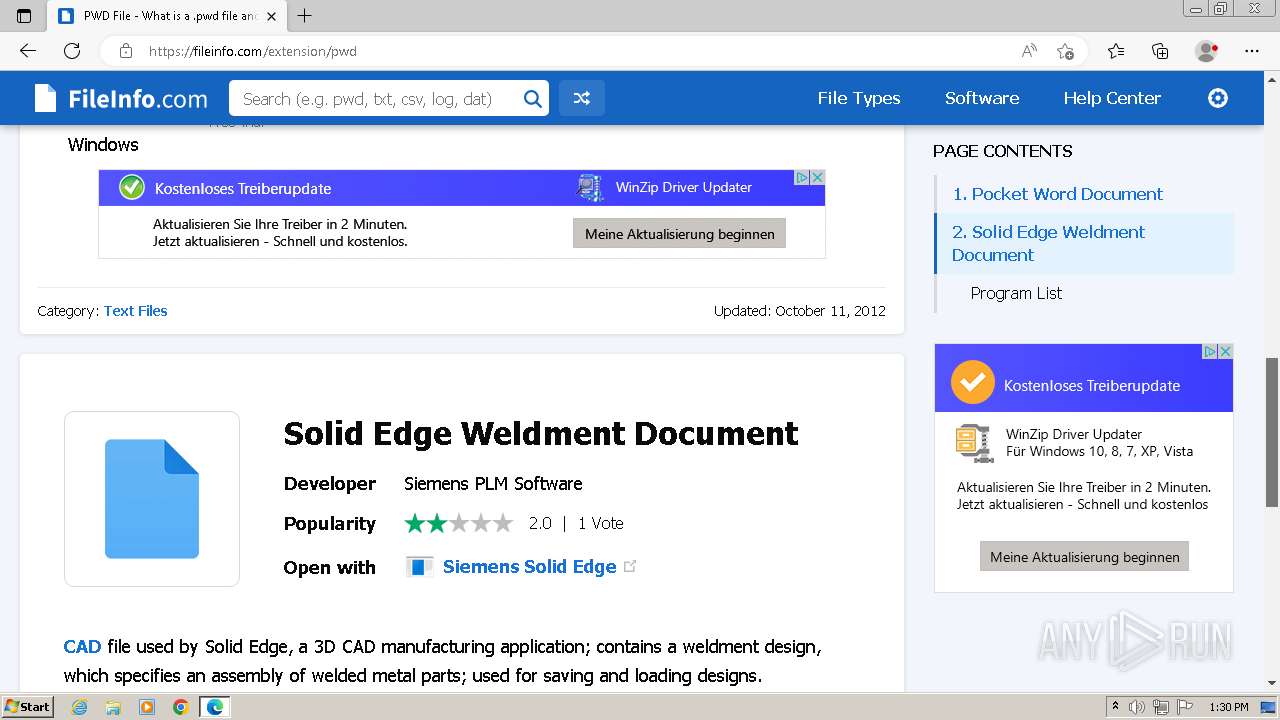The height and width of the screenshot is (720, 1280).
Task: Launch Internet Explorer from taskbar
Action: (80, 707)
